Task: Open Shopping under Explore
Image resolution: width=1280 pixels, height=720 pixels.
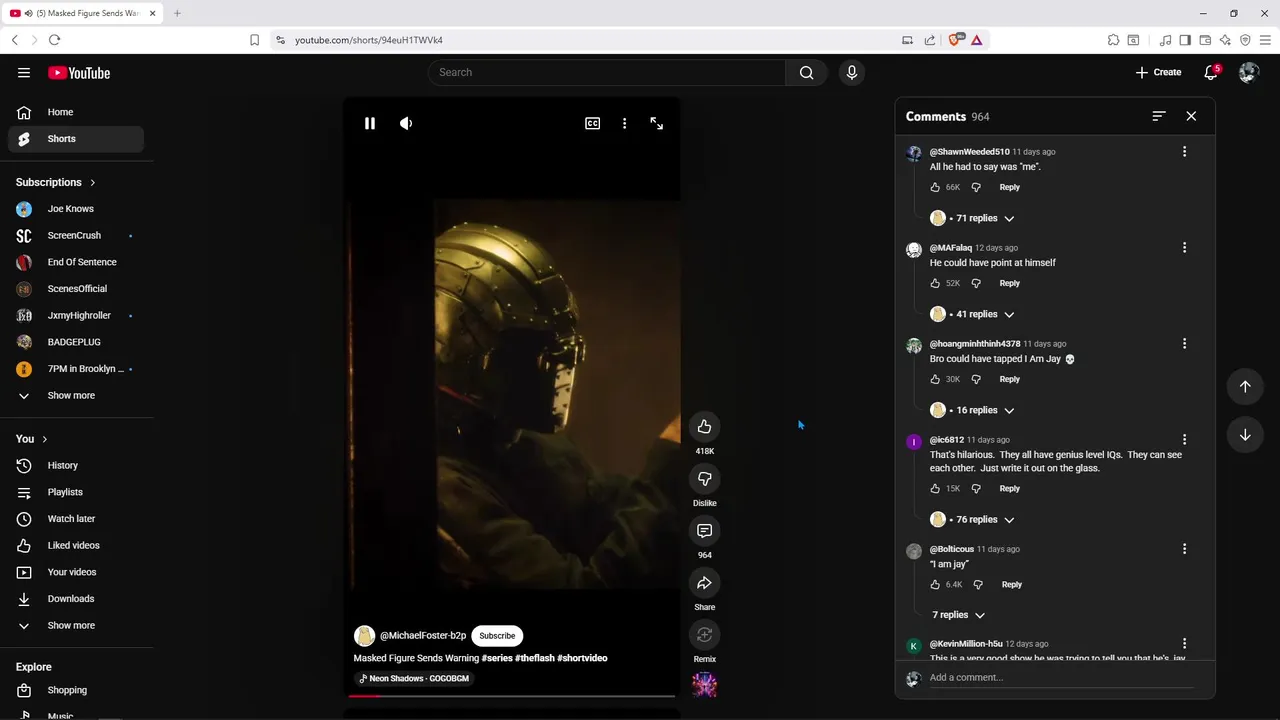Action: pyautogui.click(x=76, y=690)
